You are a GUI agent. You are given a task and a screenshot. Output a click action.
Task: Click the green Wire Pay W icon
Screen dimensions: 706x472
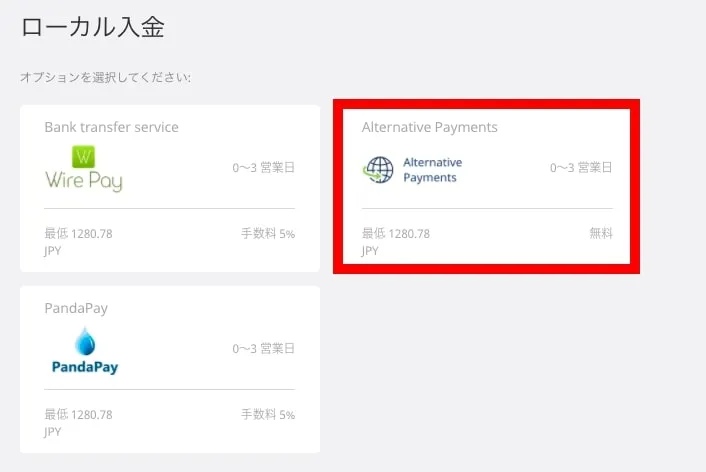pyautogui.click(x=83, y=156)
